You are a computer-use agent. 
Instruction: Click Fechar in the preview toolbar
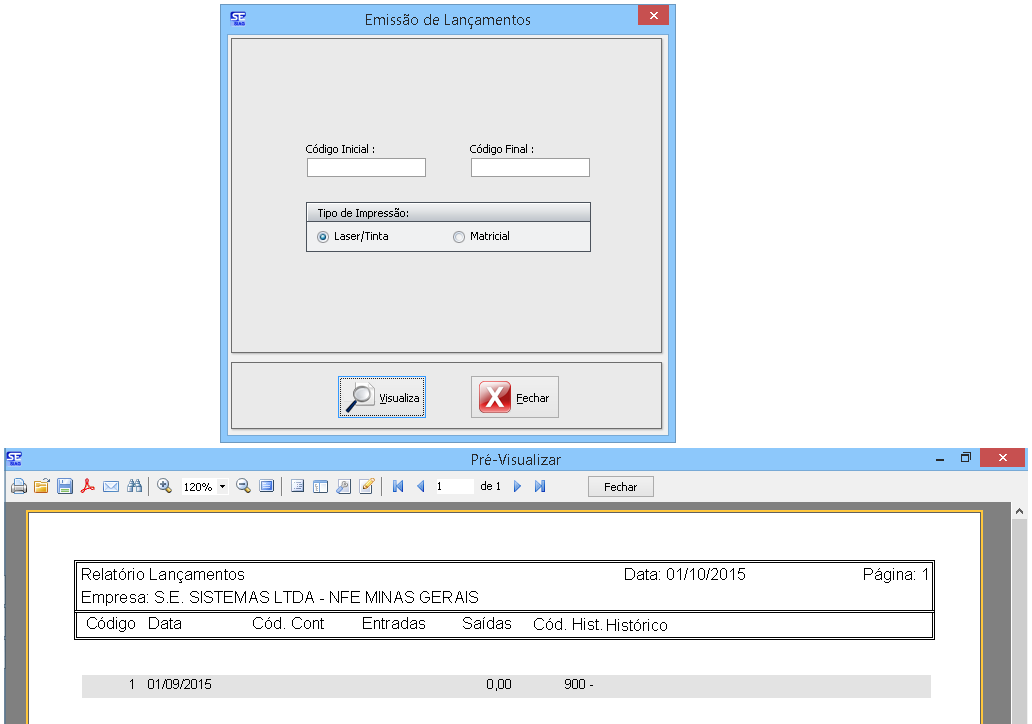coord(620,487)
